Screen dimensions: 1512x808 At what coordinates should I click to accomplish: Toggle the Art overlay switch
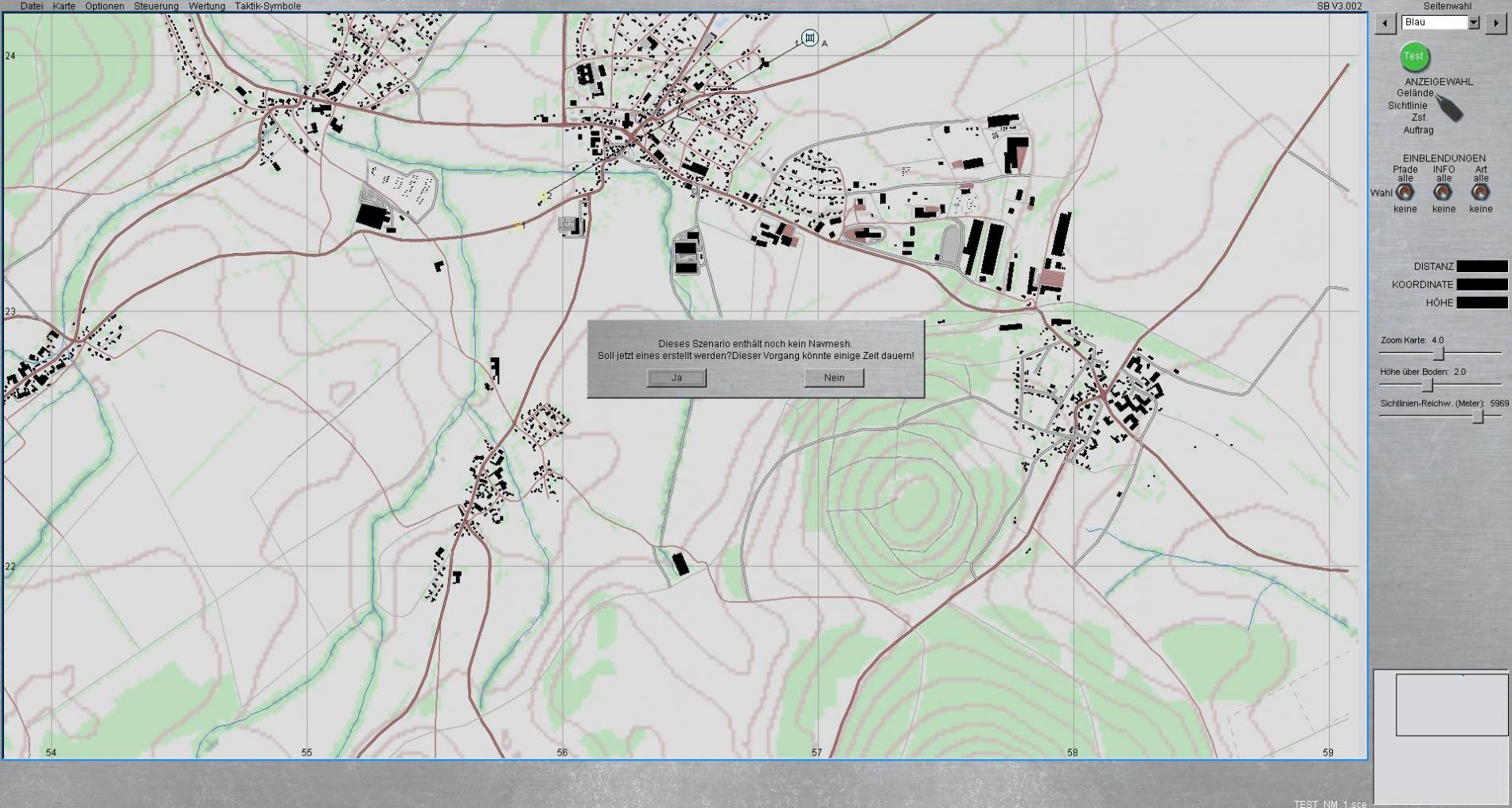click(x=1480, y=193)
